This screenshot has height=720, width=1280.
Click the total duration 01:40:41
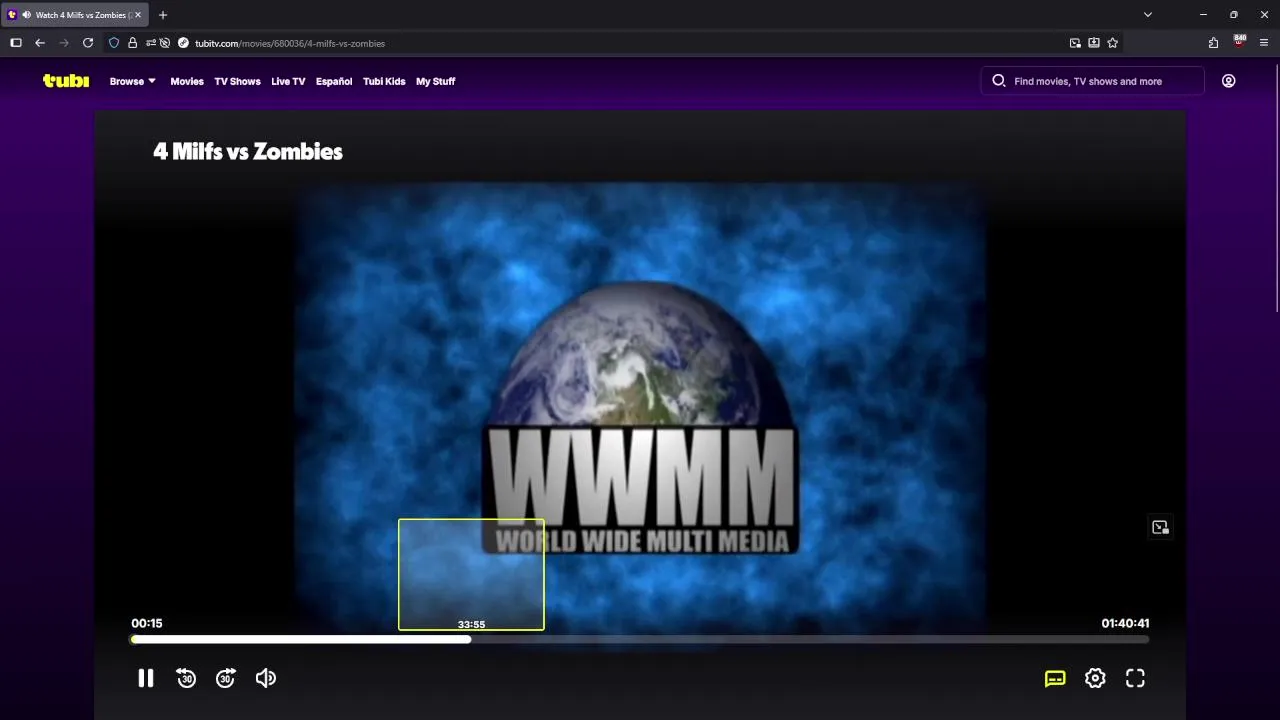1125,623
